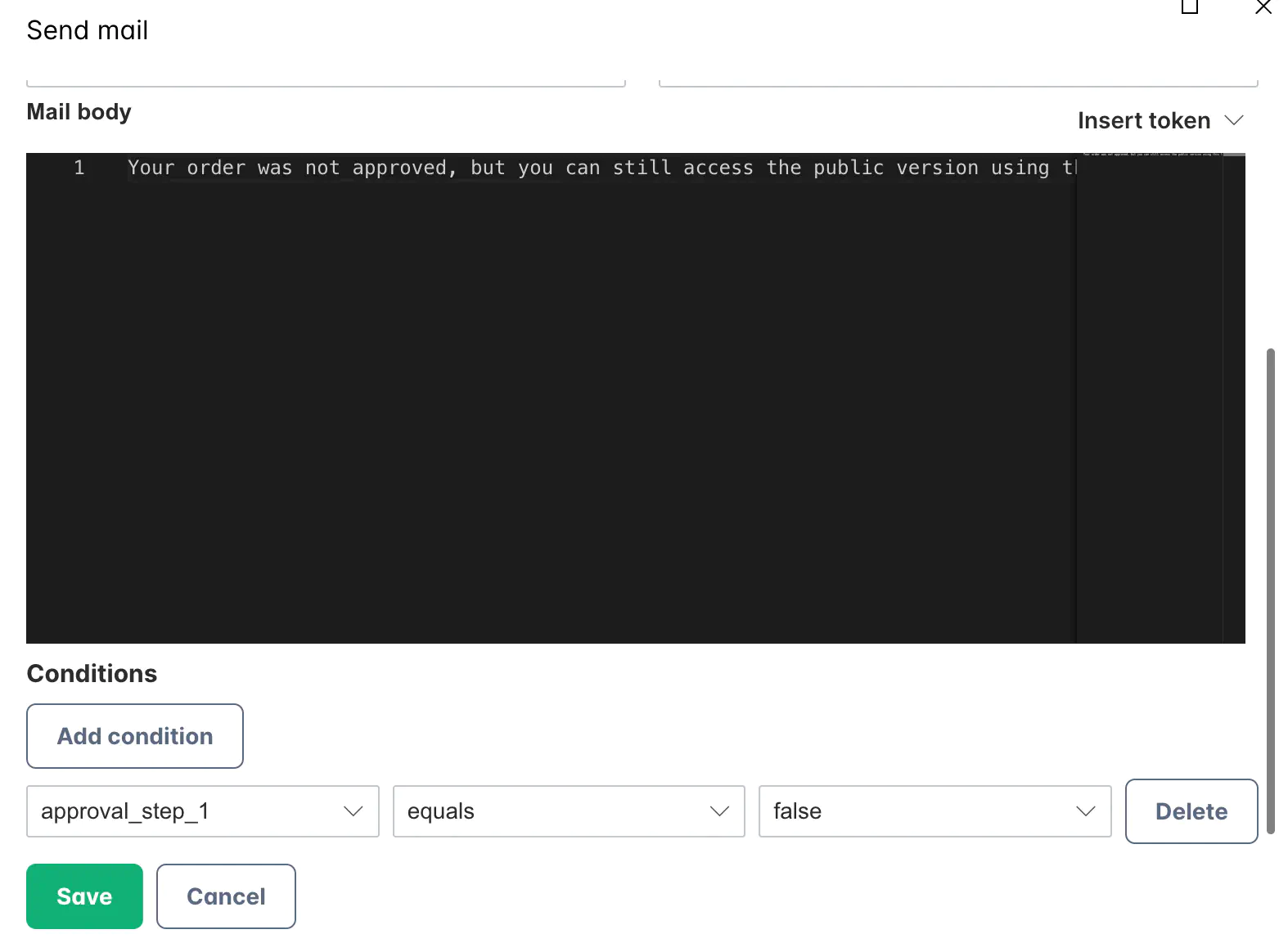The height and width of the screenshot is (952, 1288).
Task: Open the Insert token dropdown
Action: (1160, 121)
